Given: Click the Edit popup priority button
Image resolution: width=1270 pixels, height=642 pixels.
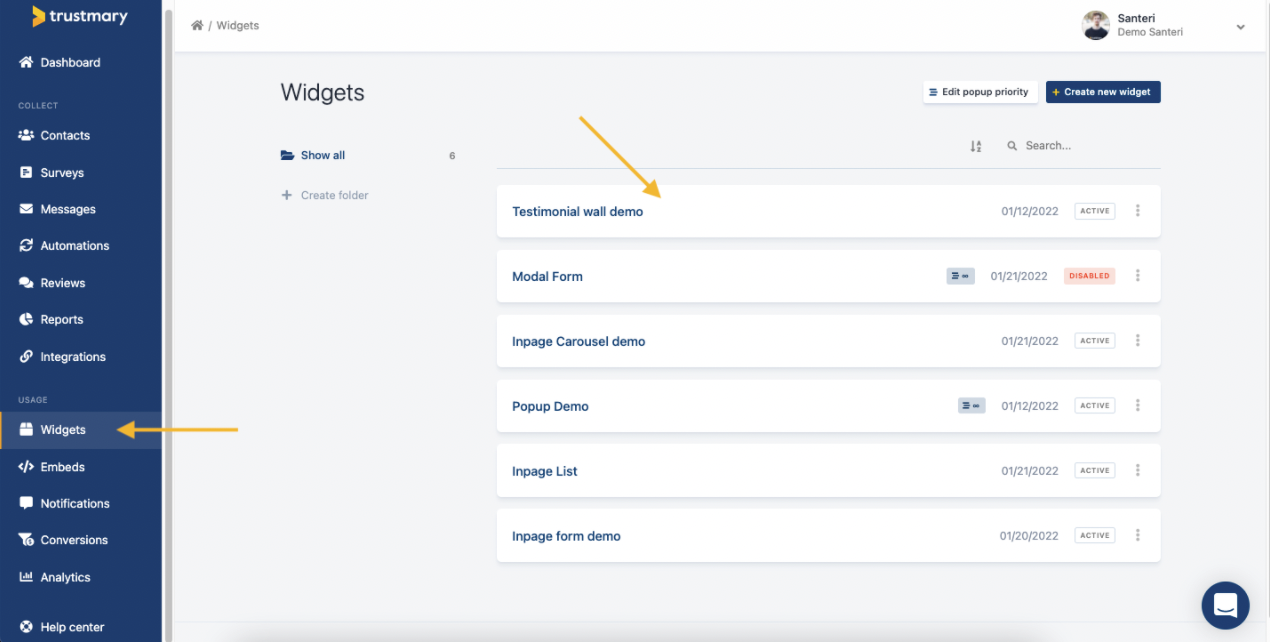Looking at the screenshot, I should [980, 92].
